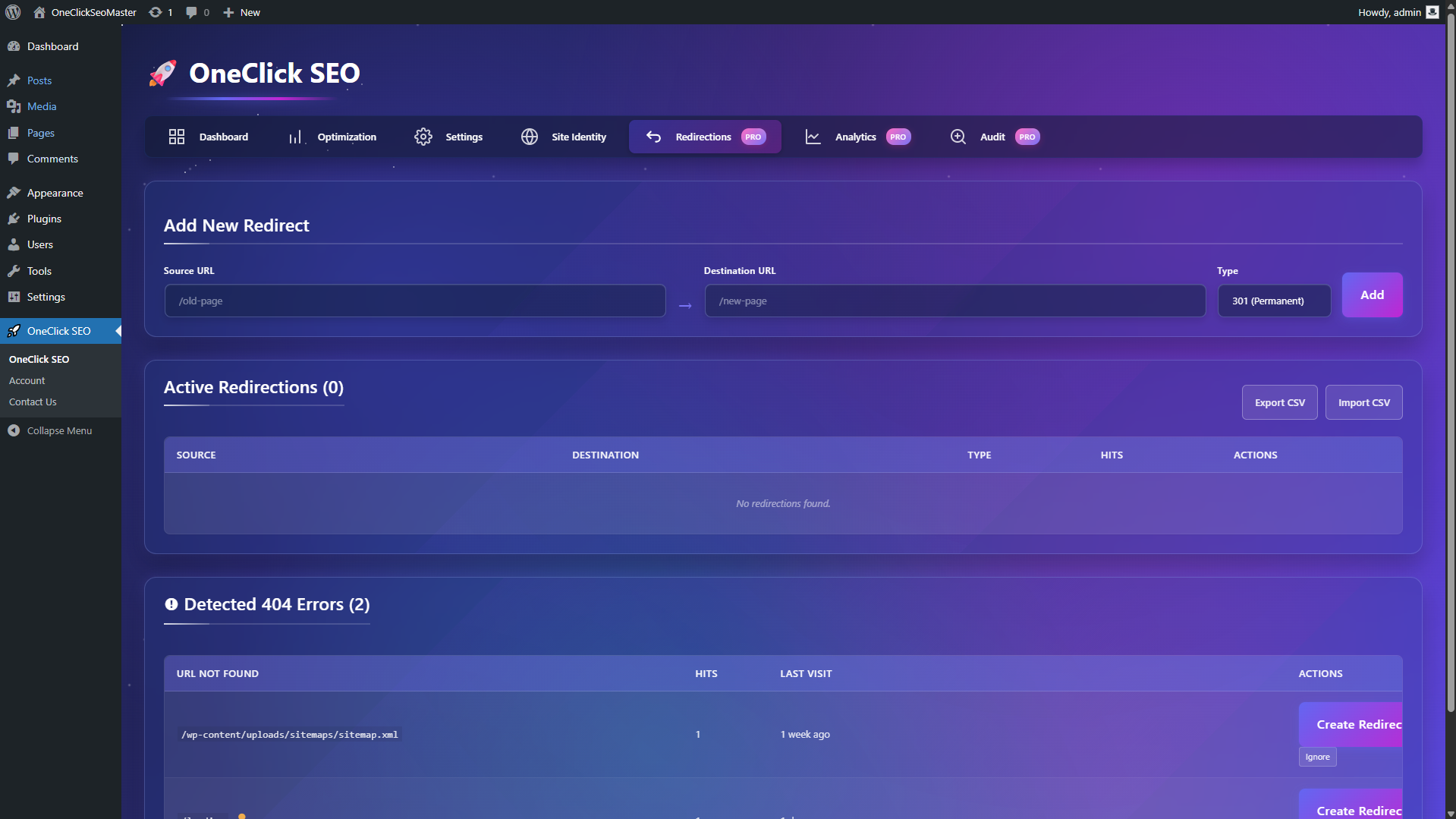Click the Settings gear icon in plugin nav
This screenshot has height=819, width=1456.
pyautogui.click(x=423, y=137)
